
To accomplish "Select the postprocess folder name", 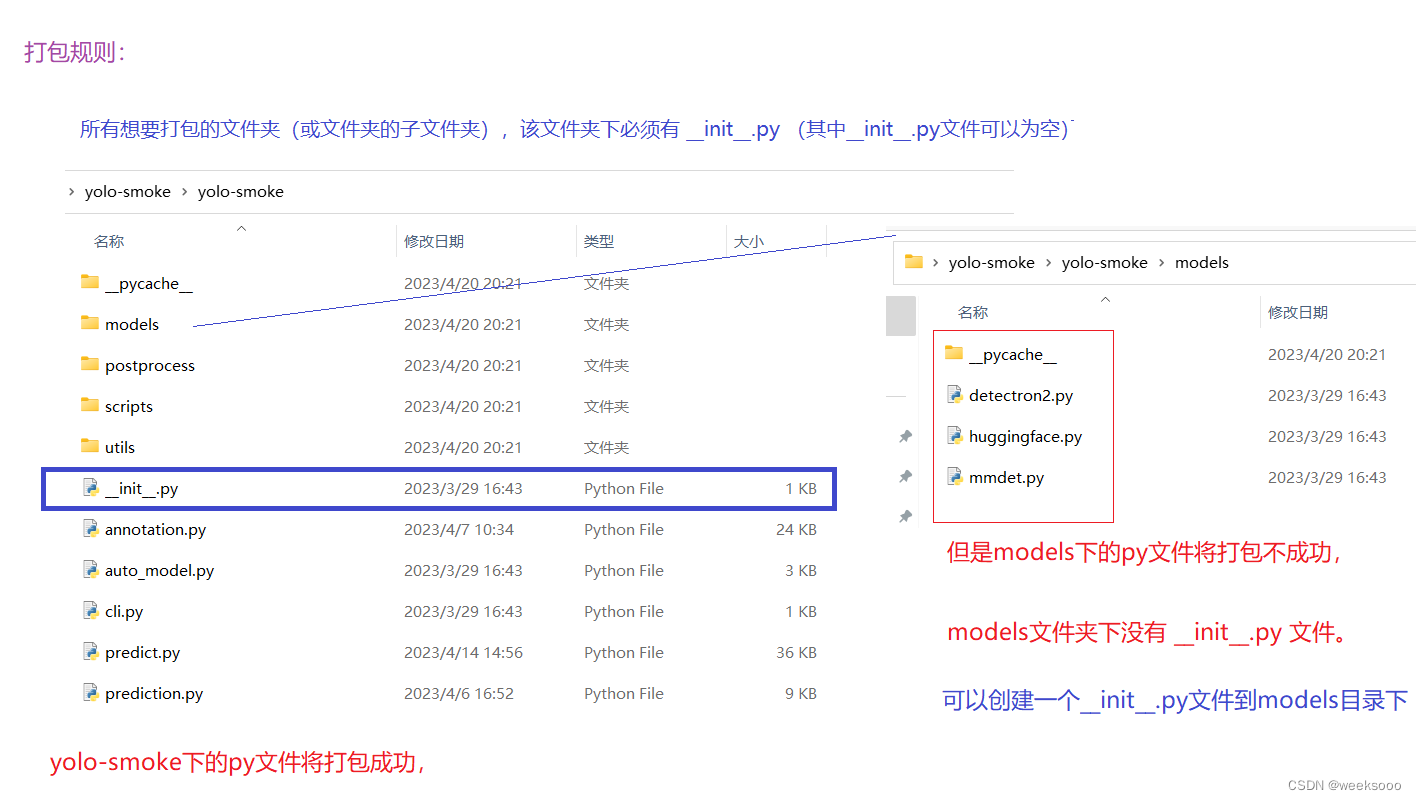I will (x=150, y=365).
